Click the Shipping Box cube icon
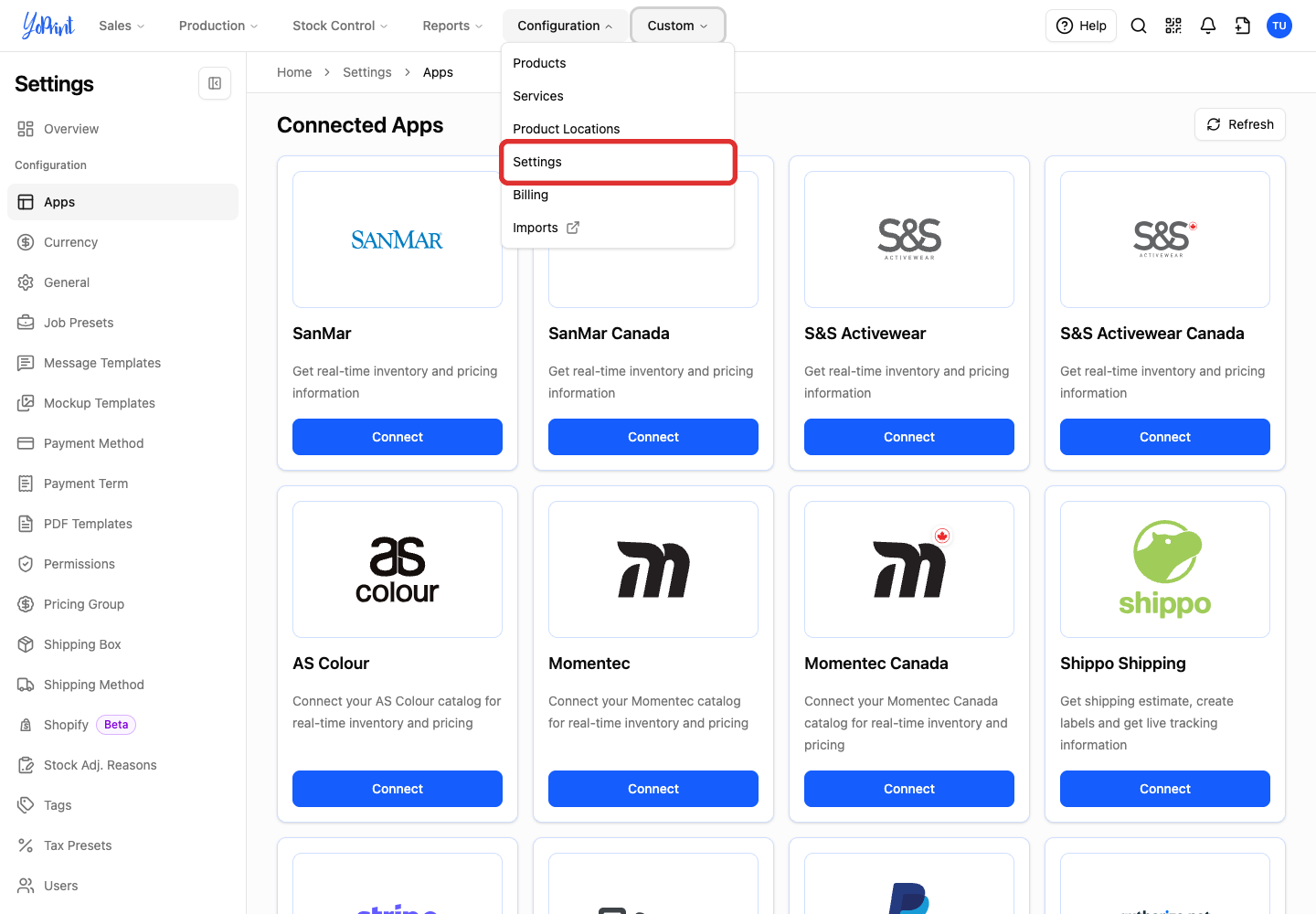The image size is (1316, 914). coord(26,644)
